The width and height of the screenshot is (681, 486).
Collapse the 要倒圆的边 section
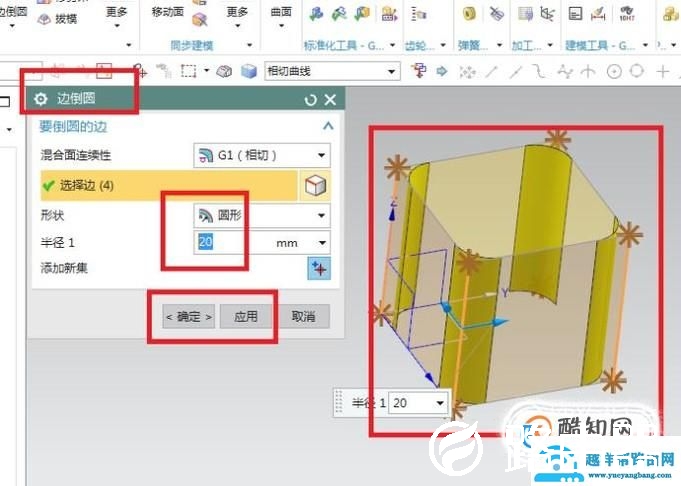click(327, 126)
